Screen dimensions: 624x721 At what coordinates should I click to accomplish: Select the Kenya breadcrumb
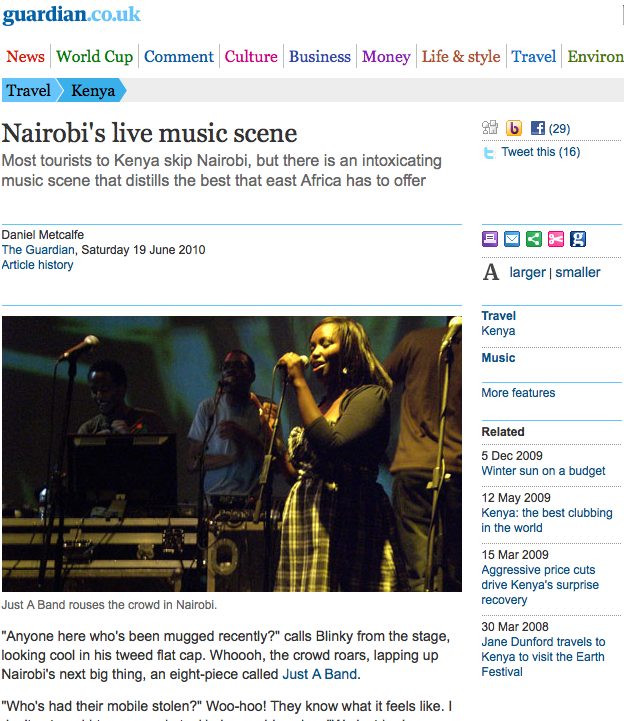click(x=93, y=90)
